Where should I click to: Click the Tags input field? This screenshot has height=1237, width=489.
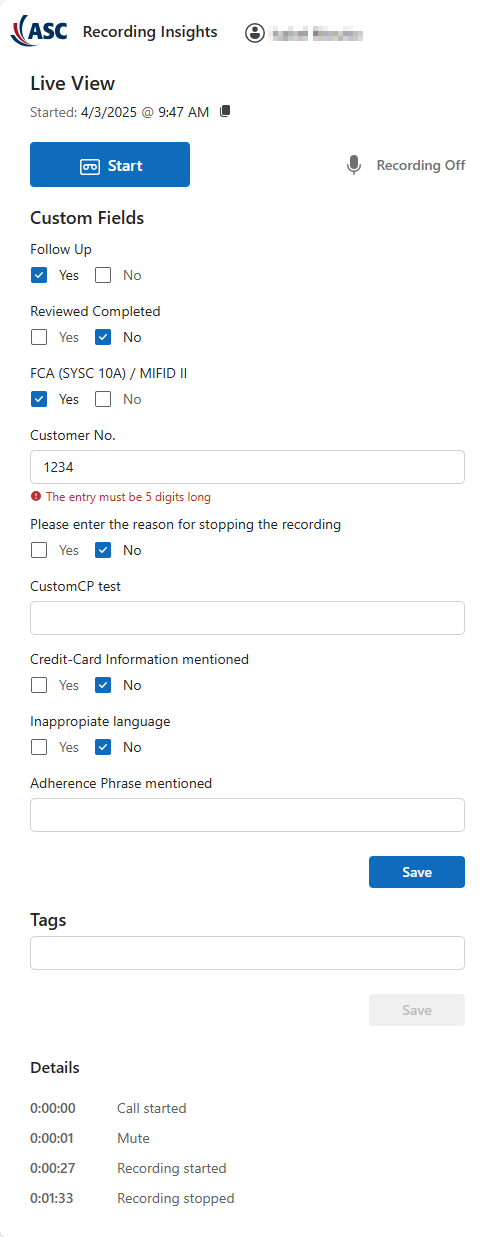click(247, 953)
